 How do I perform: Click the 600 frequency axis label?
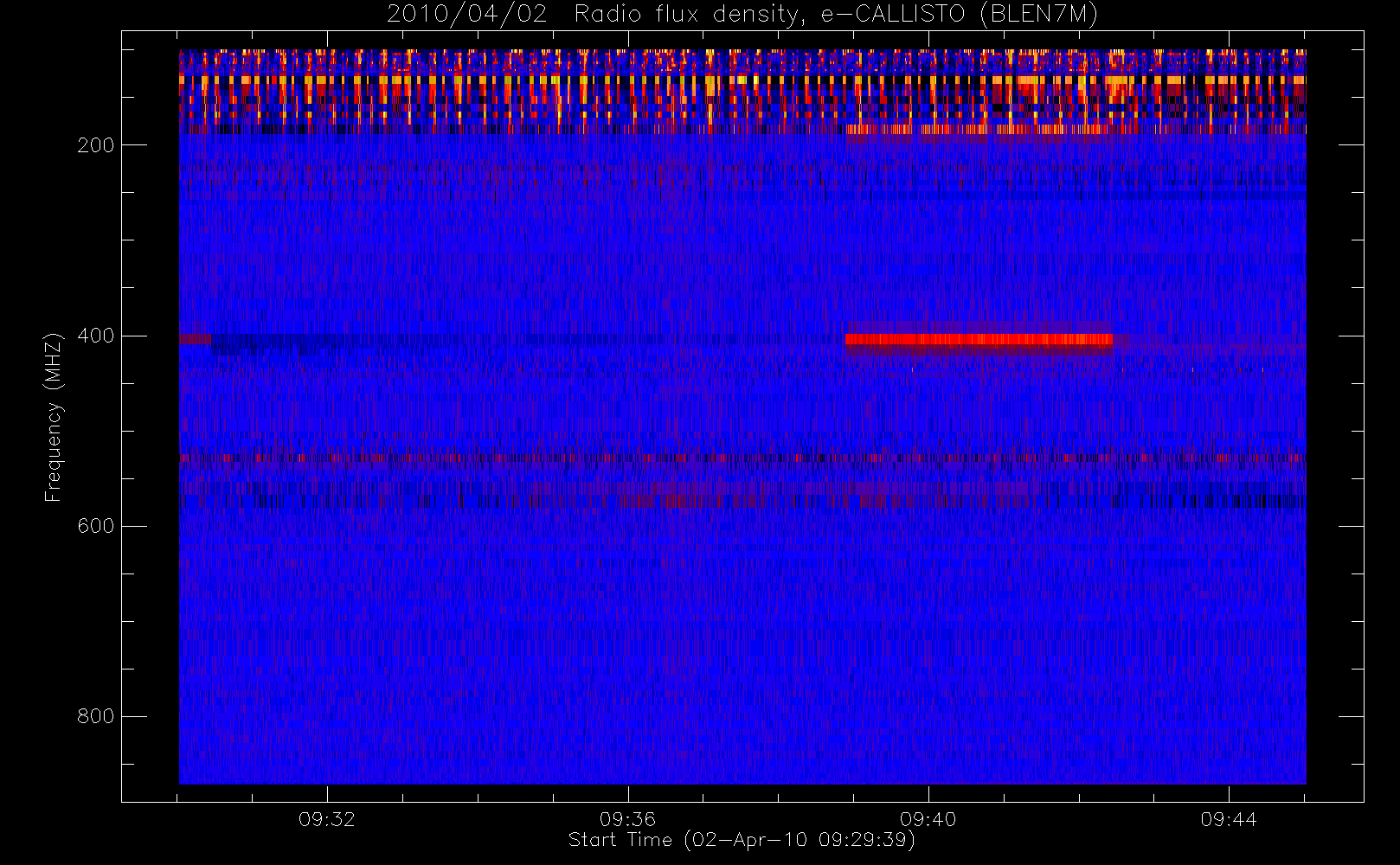coord(95,526)
